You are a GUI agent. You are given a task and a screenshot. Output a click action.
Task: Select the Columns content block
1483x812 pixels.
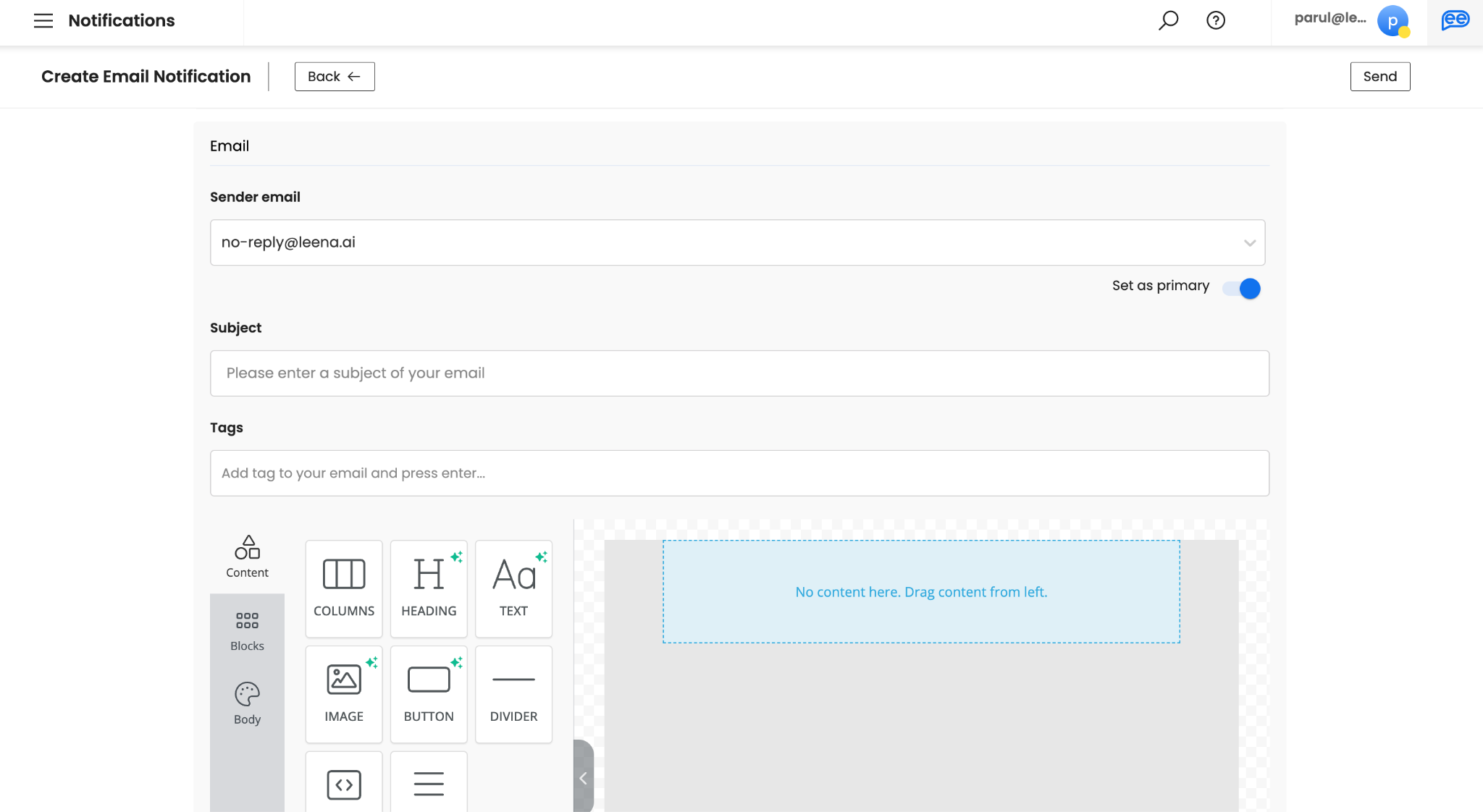click(x=344, y=588)
